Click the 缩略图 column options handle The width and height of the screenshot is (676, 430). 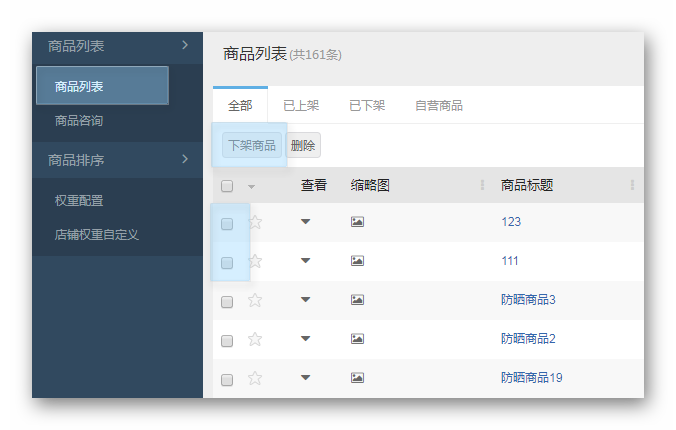click(482, 185)
